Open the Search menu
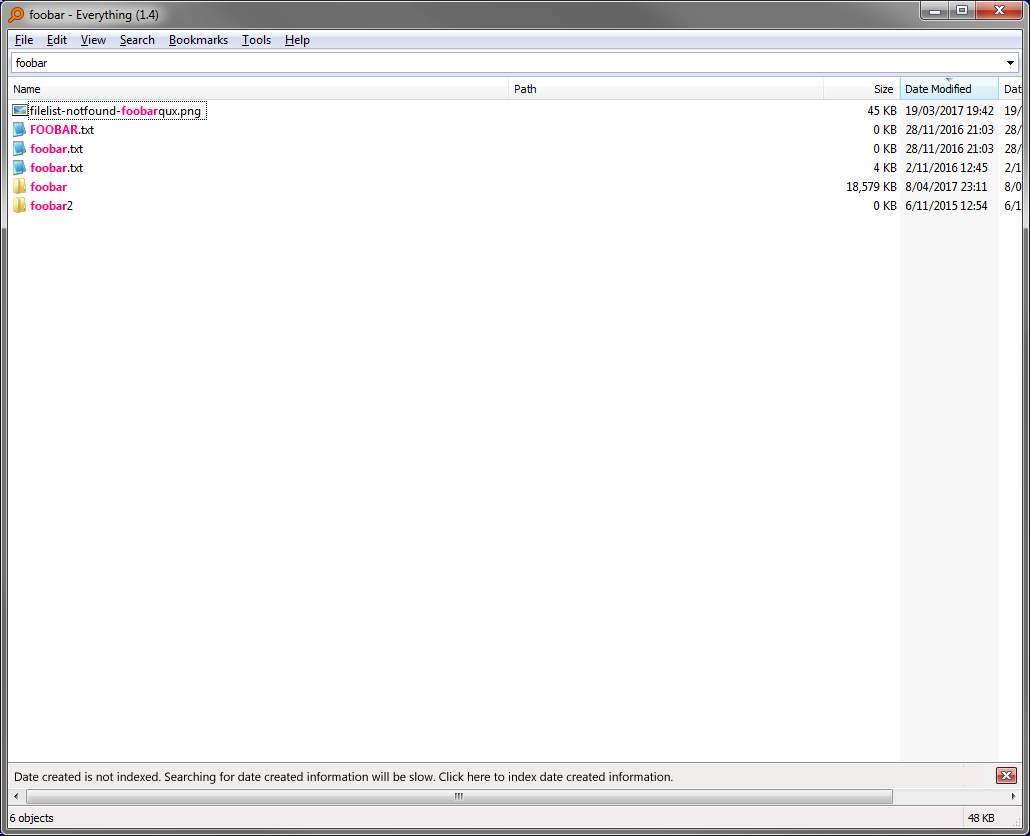 point(137,40)
